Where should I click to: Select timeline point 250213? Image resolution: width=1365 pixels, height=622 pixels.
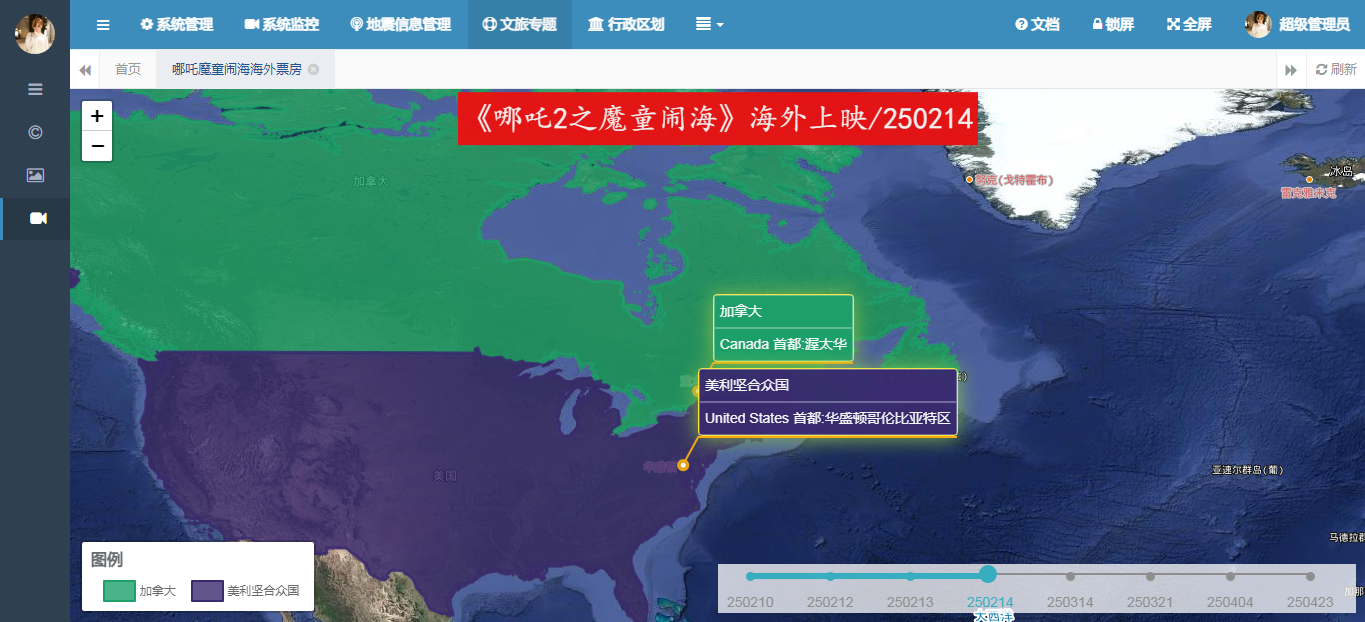(910, 576)
